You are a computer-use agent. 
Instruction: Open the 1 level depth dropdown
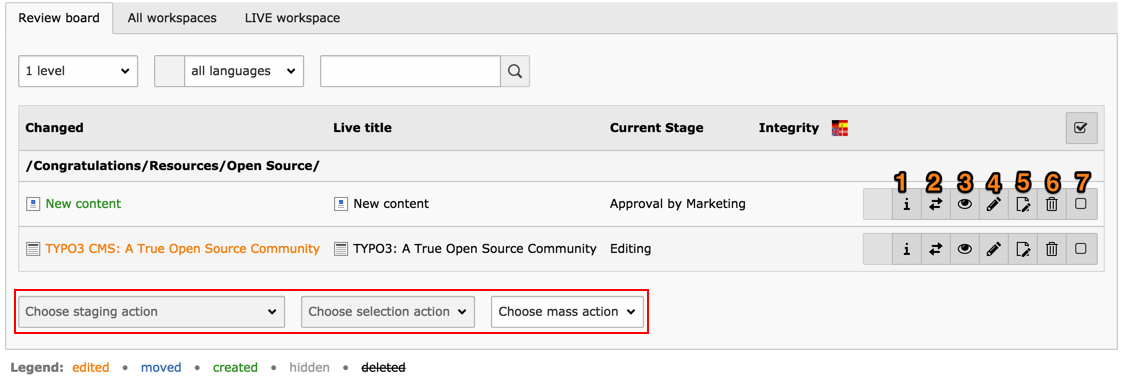(78, 71)
